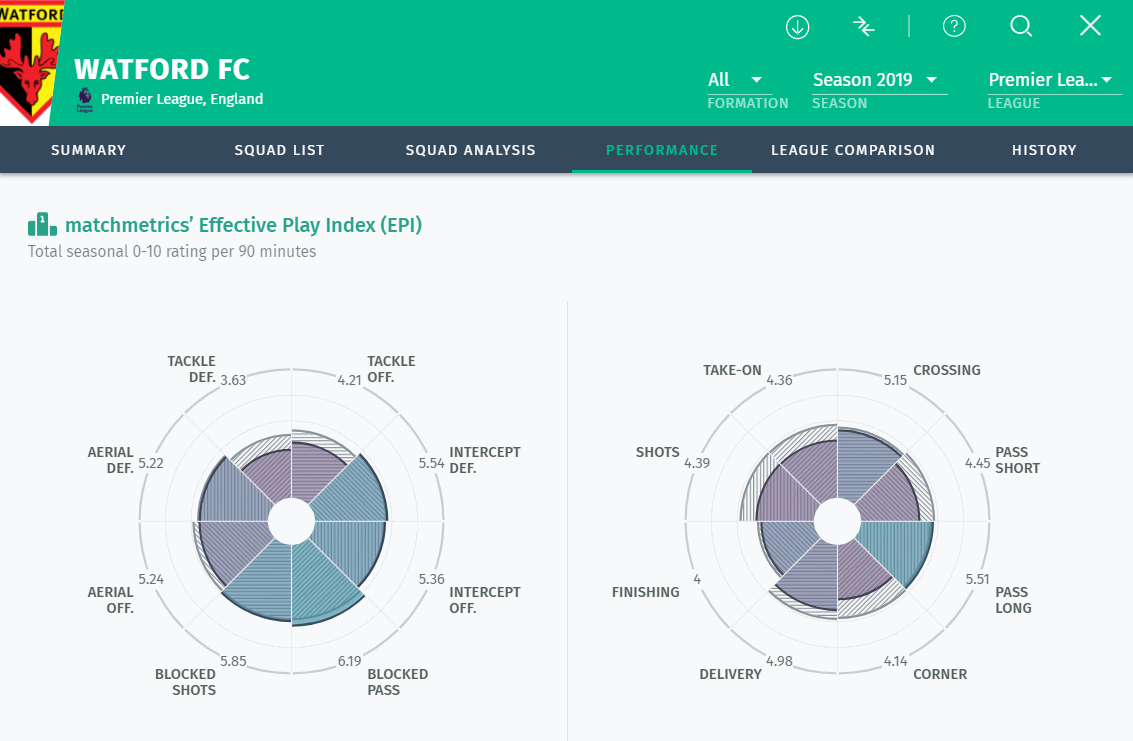Click the Take-On value 4.36
1133x741 pixels.
click(779, 380)
